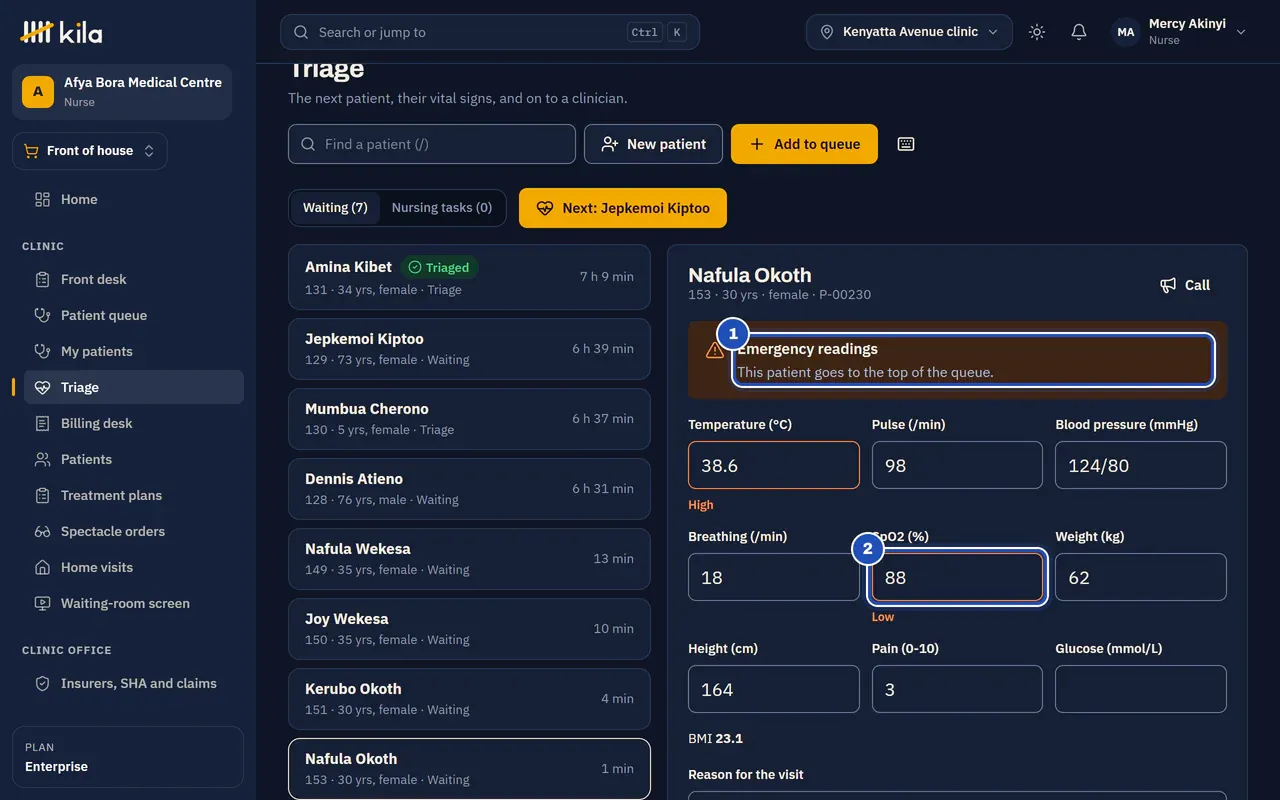Click the New patient button
This screenshot has width=1280, height=800.
tap(653, 144)
